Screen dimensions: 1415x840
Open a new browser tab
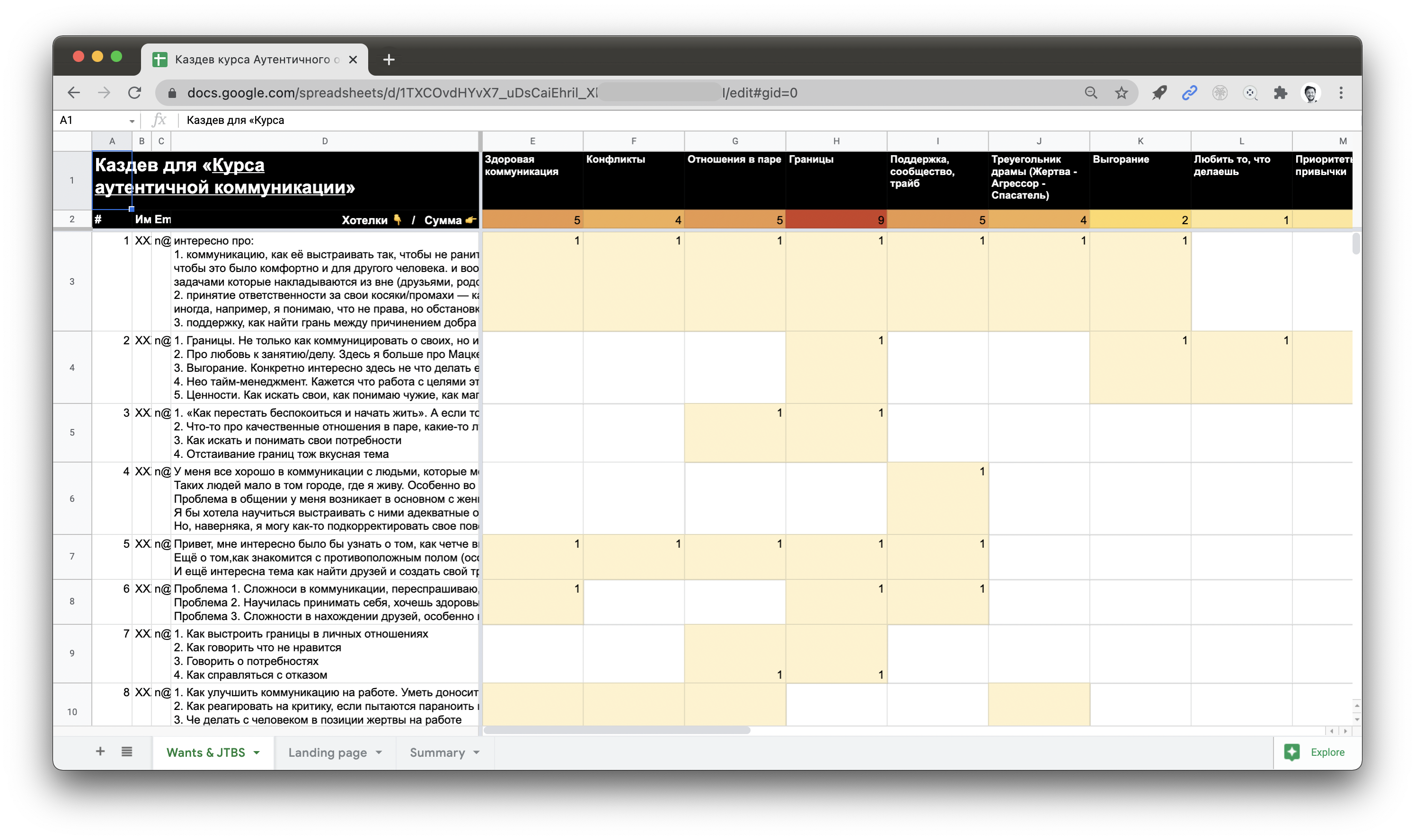click(389, 60)
